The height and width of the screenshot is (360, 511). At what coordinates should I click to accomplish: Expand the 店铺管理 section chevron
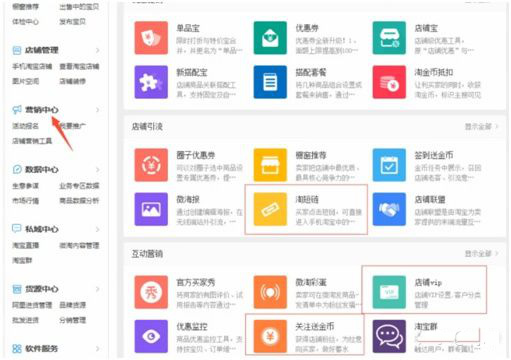coord(98,50)
